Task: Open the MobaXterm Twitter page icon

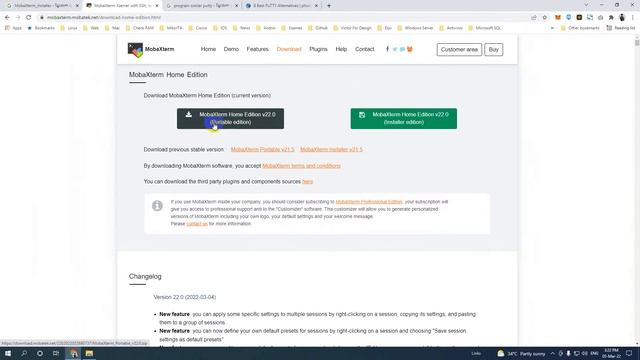Action: point(395,49)
